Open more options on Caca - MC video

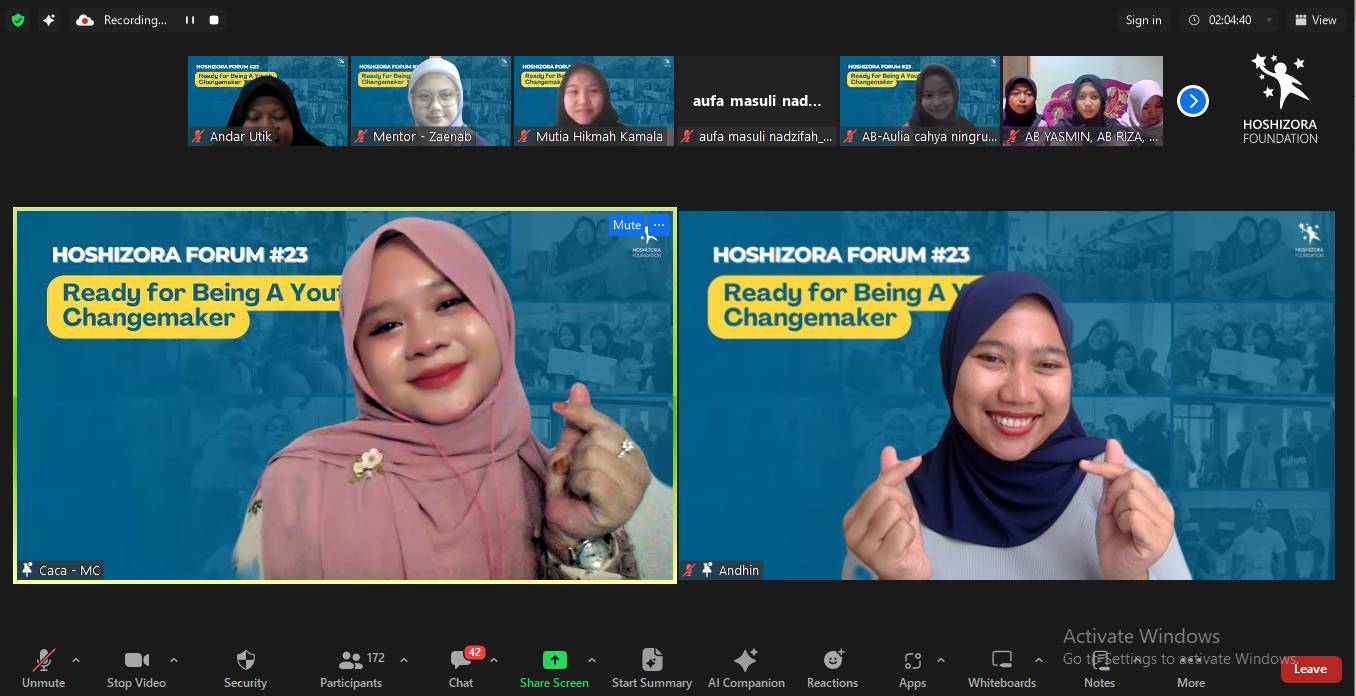coord(658,225)
